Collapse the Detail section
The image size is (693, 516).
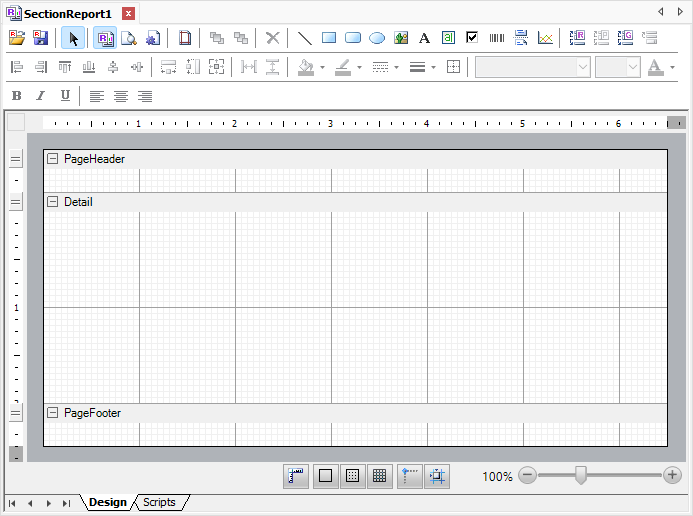pos(53,202)
